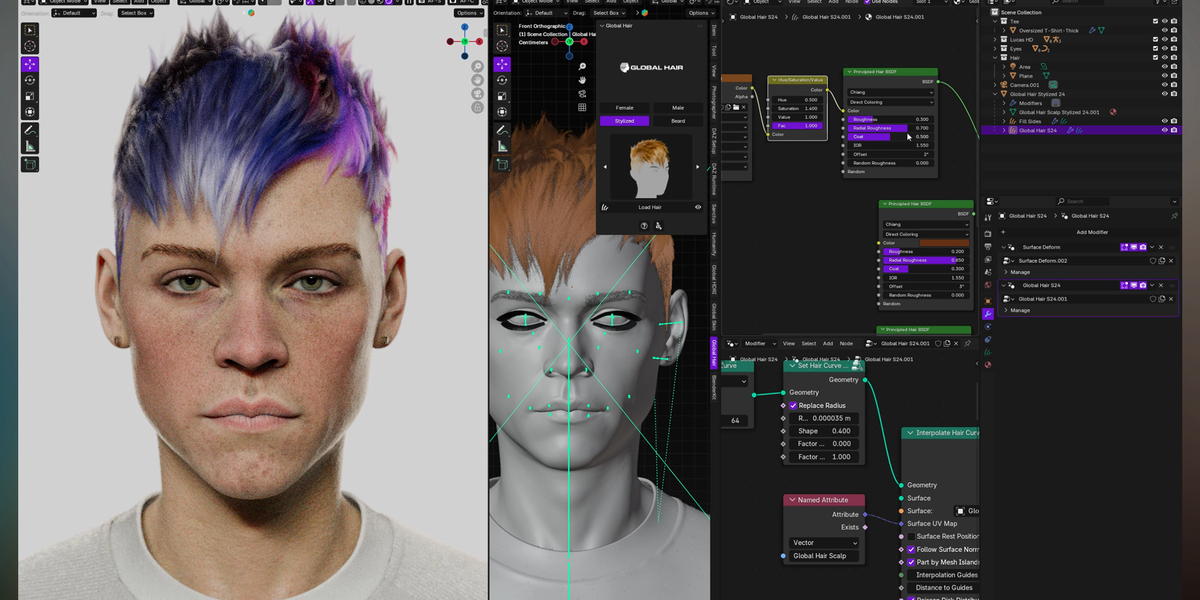The width and height of the screenshot is (1200, 600).
Task: Click the camera icon for Camera.001 in outliner
Action: click(1174, 85)
